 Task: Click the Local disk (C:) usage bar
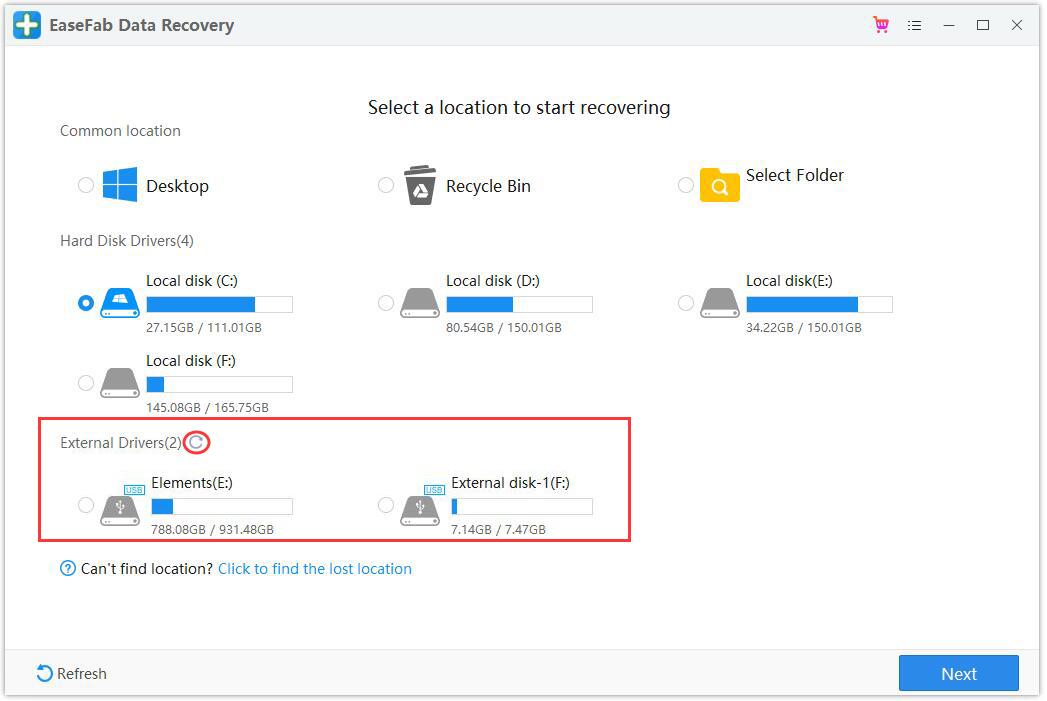click(x=220, y=304)
